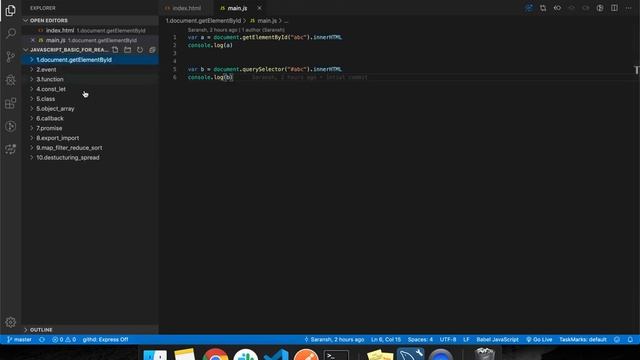Change file encoding UTF-8
Viewport: 640px width, 360px height.
tap(448, 340)
